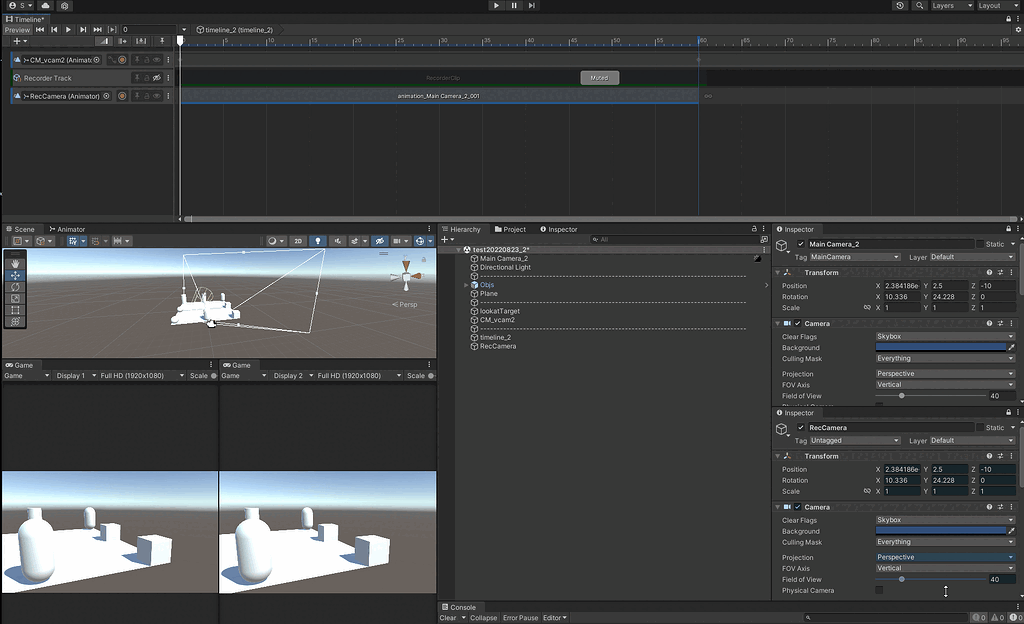Select the Move tool in the Scene toolbar
This screenshot has height=624, width=1024.
tap(15, 275)
